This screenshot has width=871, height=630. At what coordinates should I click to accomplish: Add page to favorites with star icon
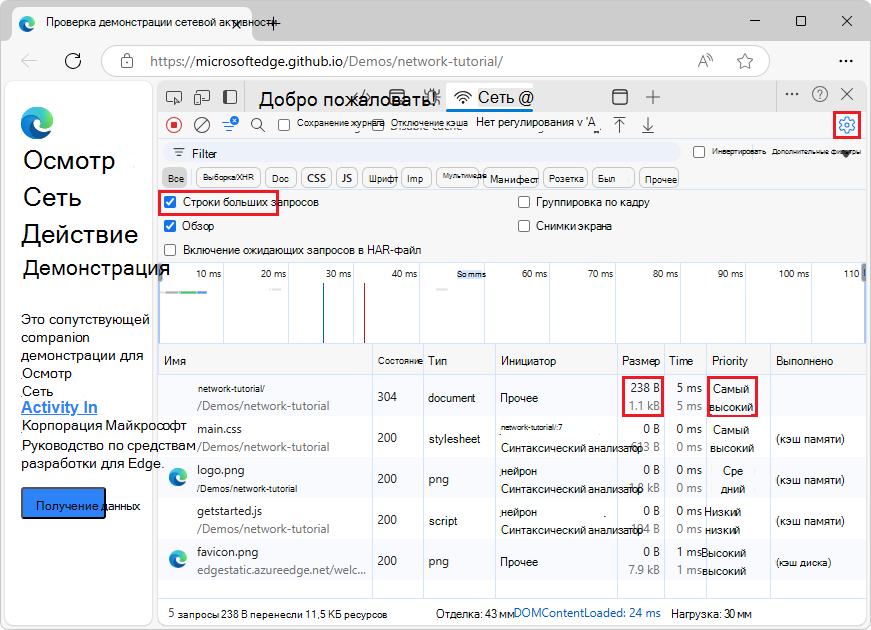pyautogui.click(x=745, y=61)
